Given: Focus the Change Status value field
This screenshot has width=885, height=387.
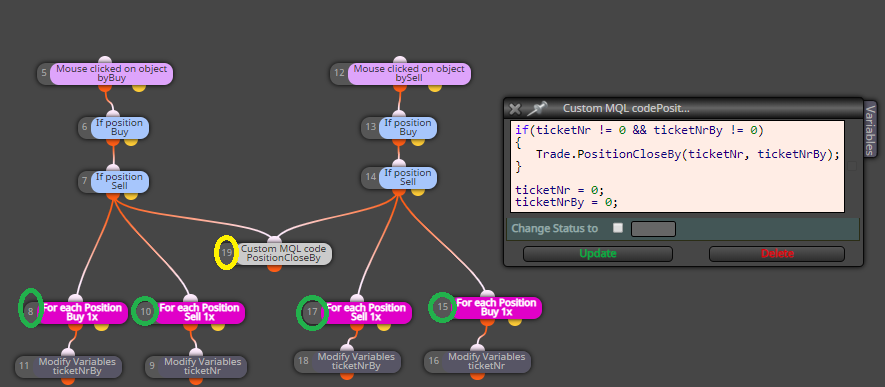Looking at the screenshot, I should [x=653, y=229].
